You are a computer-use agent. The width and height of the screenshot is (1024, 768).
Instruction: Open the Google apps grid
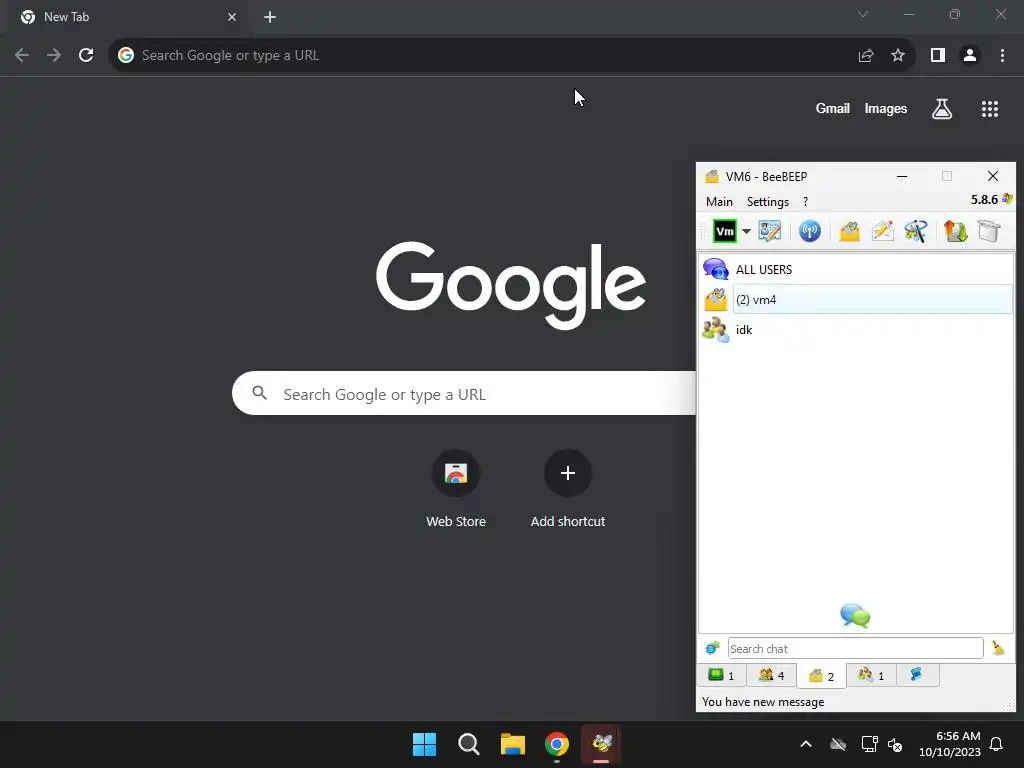[990, 109]
